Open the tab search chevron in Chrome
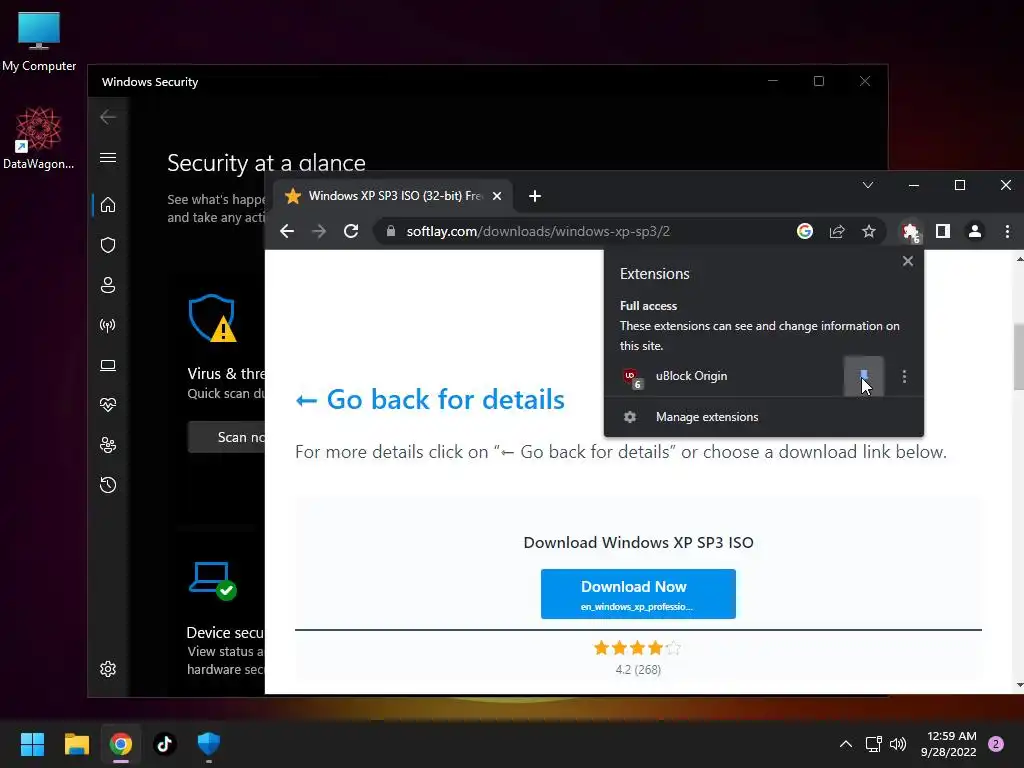Image resolution: width=1024 pixels, height=768 pixels. 868,185
